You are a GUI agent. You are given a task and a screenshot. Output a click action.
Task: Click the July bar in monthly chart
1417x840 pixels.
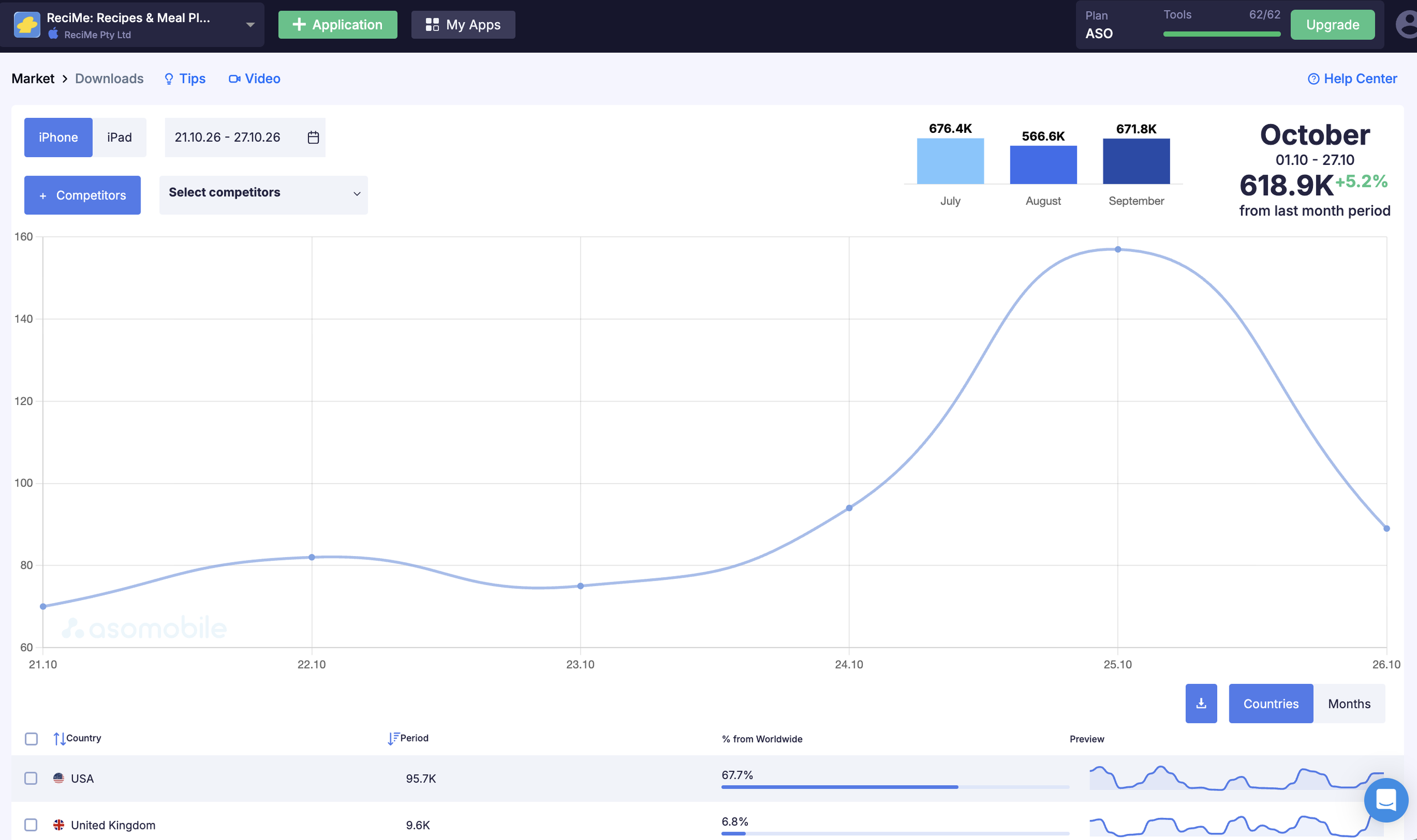coord(950,162)
